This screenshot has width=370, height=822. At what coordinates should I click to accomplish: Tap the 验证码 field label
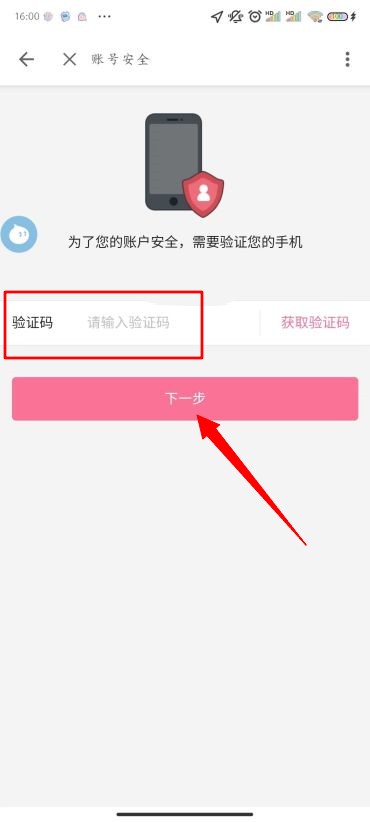[32, 322]
